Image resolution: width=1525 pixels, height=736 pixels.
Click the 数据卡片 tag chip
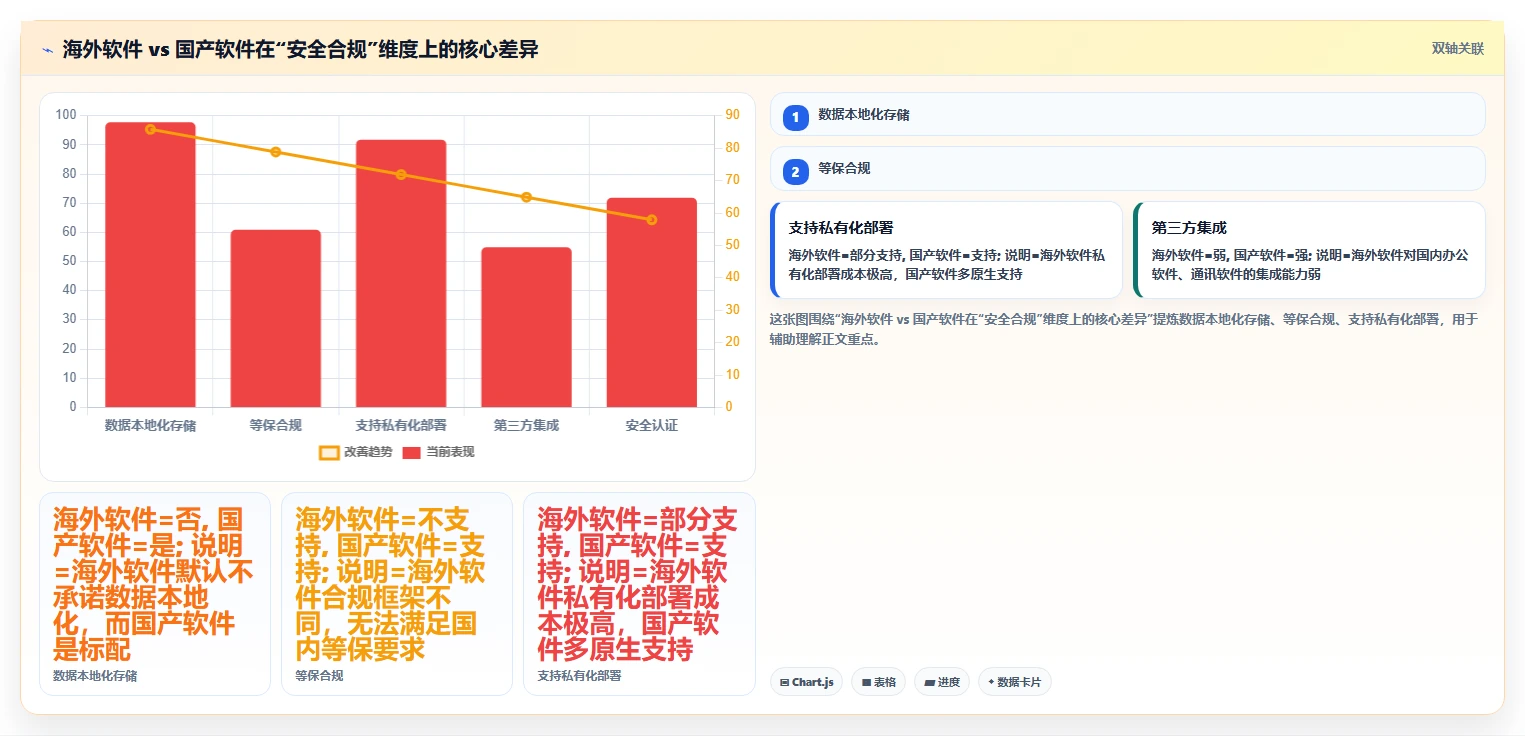(1015, 682)
